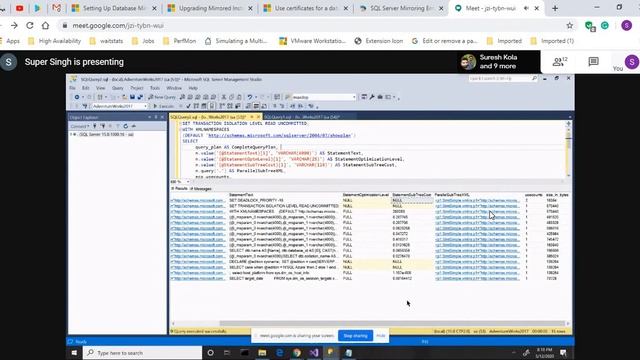Image resolution: width=640 pixels, height=360 pixels.
Task: Switch to the Messages tab
Action: pos(201,189)
